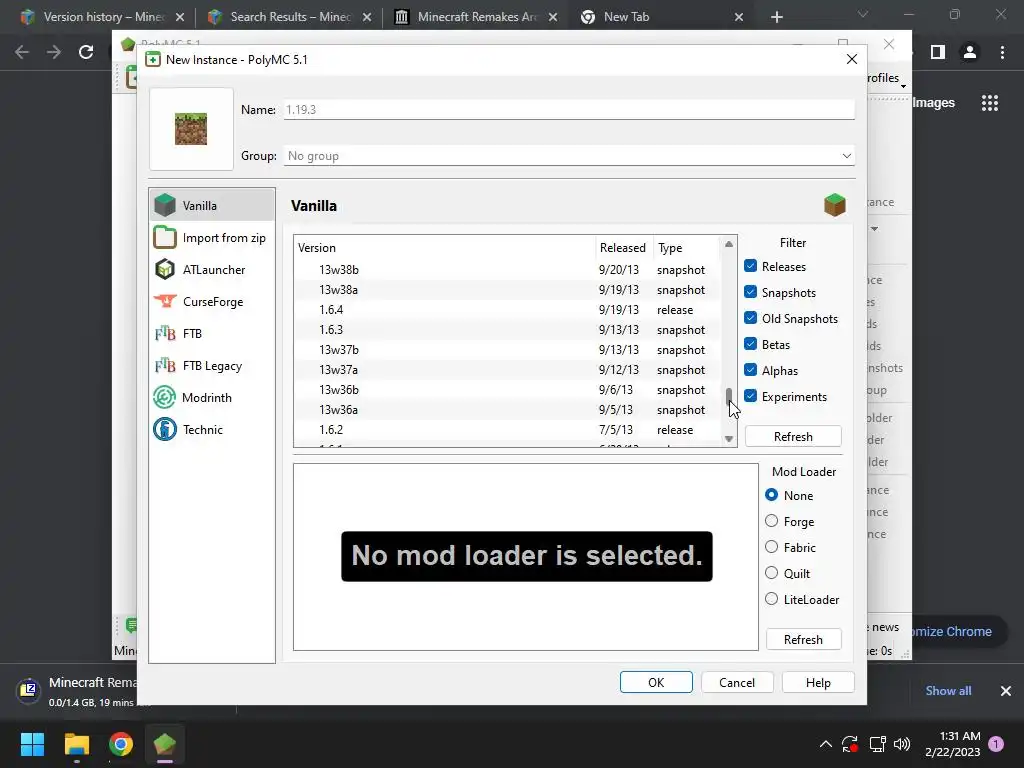Image resolution: width=1024 pixels, height=768 pixels.
Task: Disable the Experiments filter checkbox
Action: [x=750, y=396]
